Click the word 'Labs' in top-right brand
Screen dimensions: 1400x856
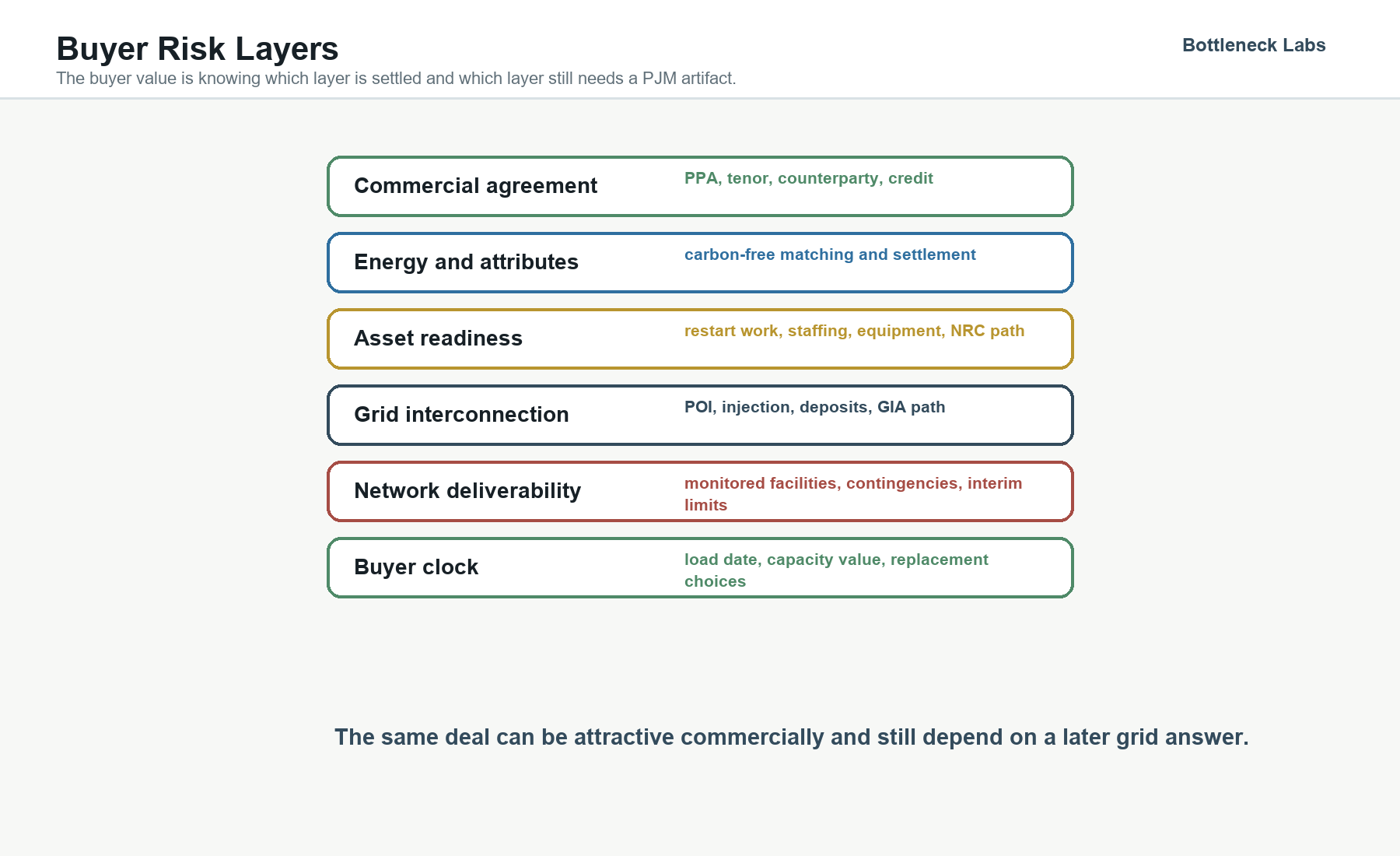pos(1304,45)
